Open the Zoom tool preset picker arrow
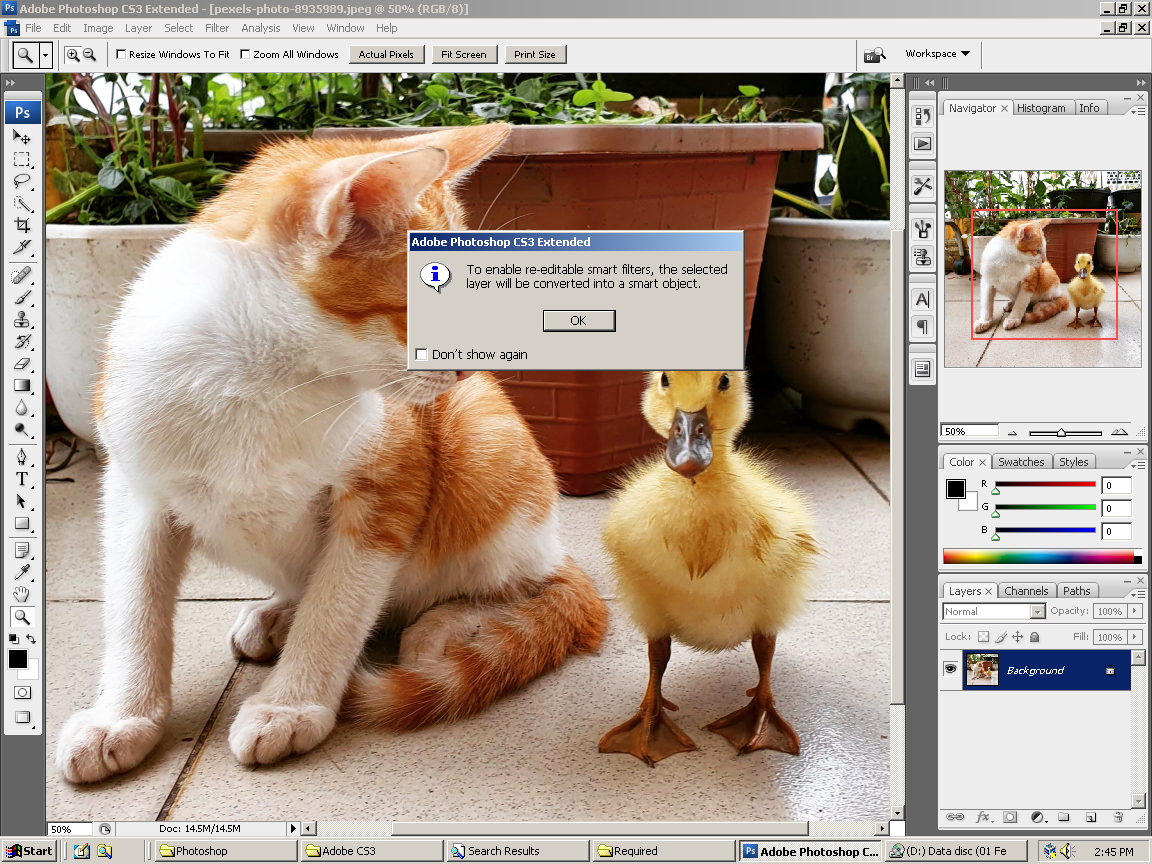Image resolution: width=1152 pixels, height=864 pixels. coord(46,55)
